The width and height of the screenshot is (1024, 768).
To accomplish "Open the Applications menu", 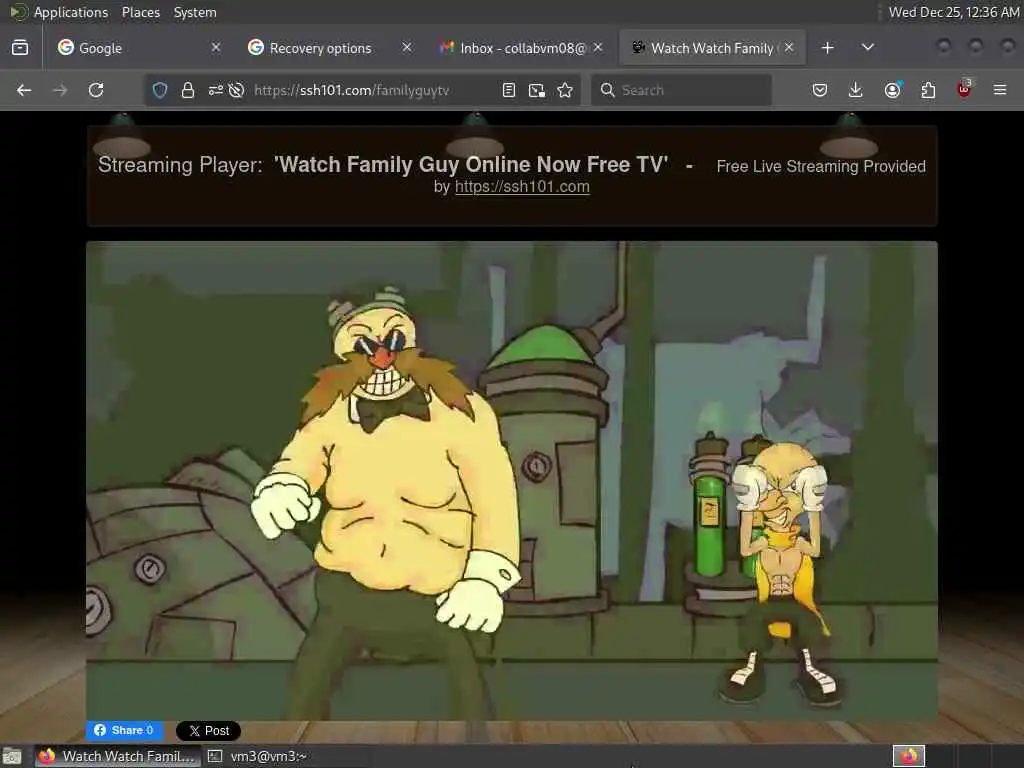I will pyautogui.click(x=71, y=12).
